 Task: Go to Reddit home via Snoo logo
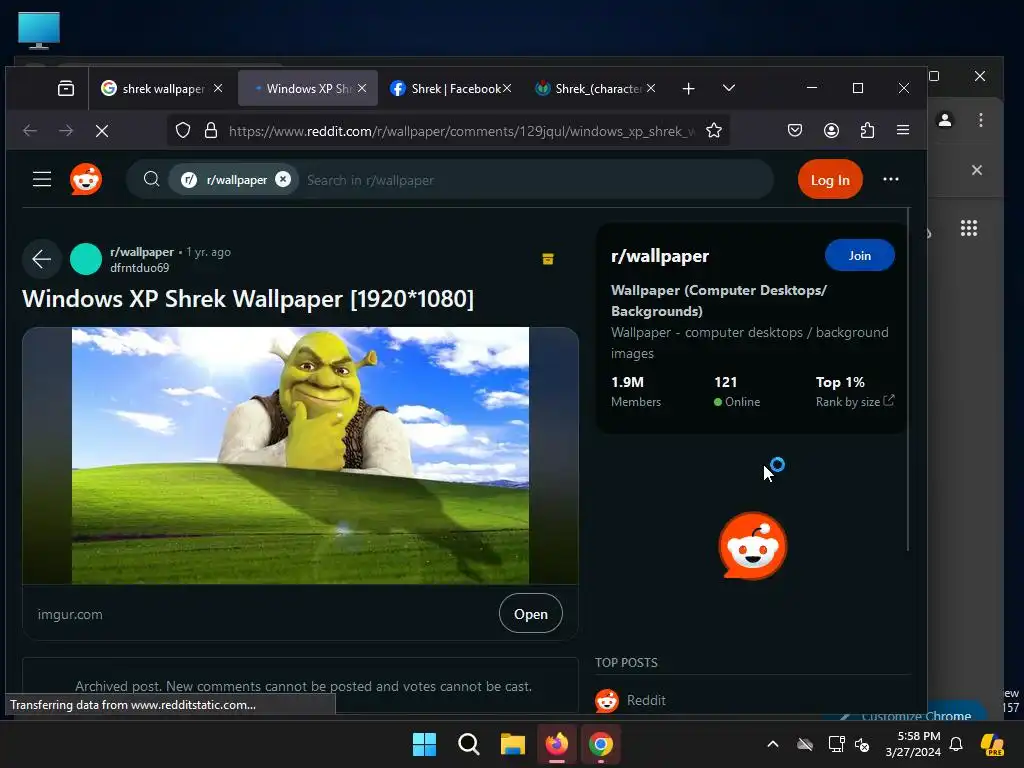coord(86,179)
